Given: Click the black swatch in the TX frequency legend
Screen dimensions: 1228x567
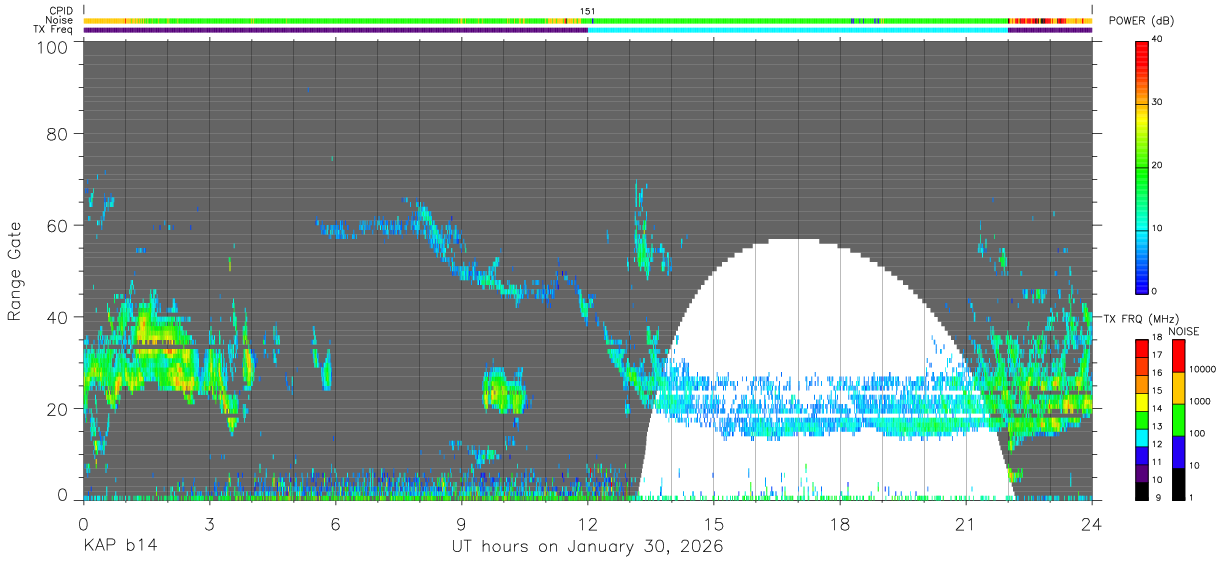Looking at the screenshot, I should click(x=1142, y=490).
